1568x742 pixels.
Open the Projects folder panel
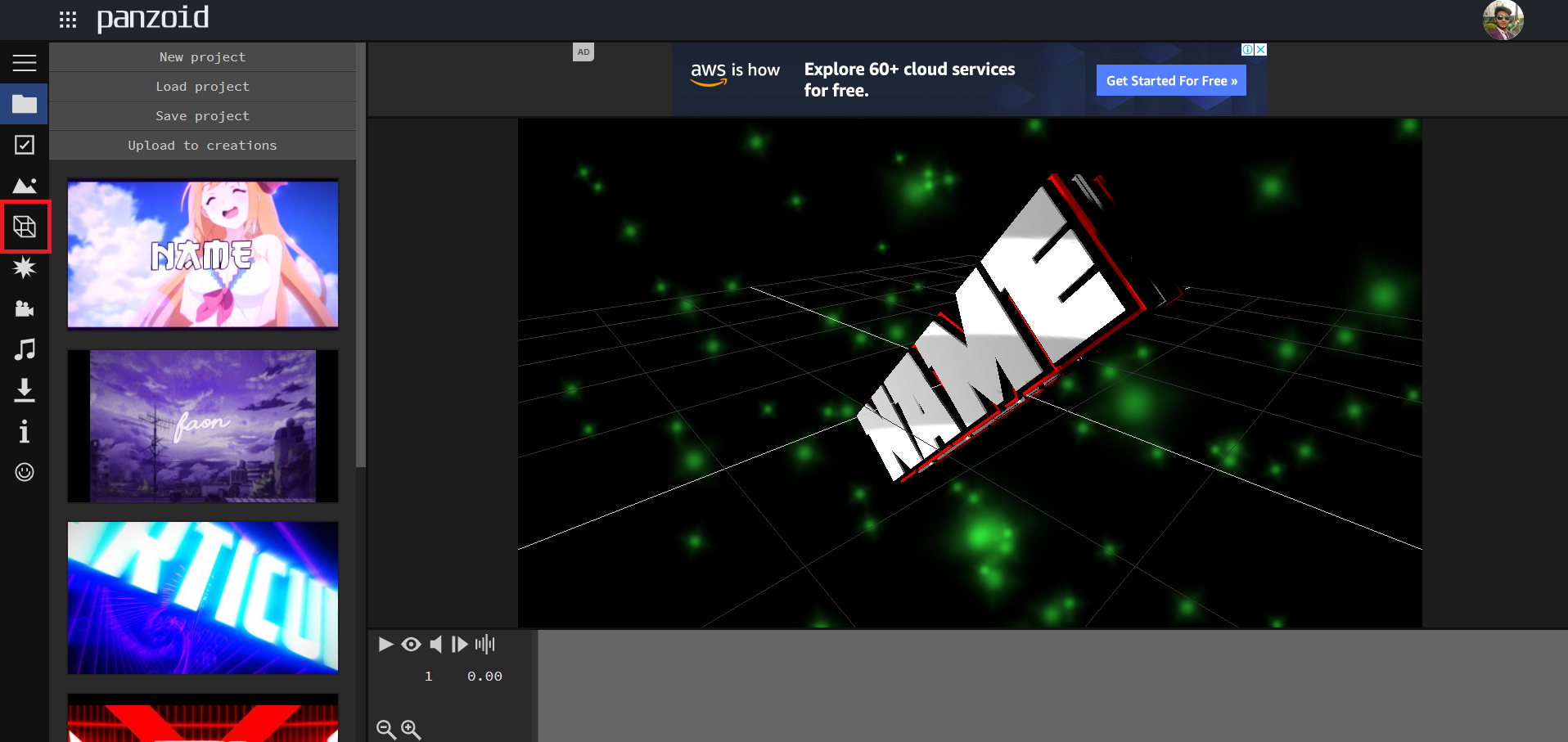click(x=25, y=104)
